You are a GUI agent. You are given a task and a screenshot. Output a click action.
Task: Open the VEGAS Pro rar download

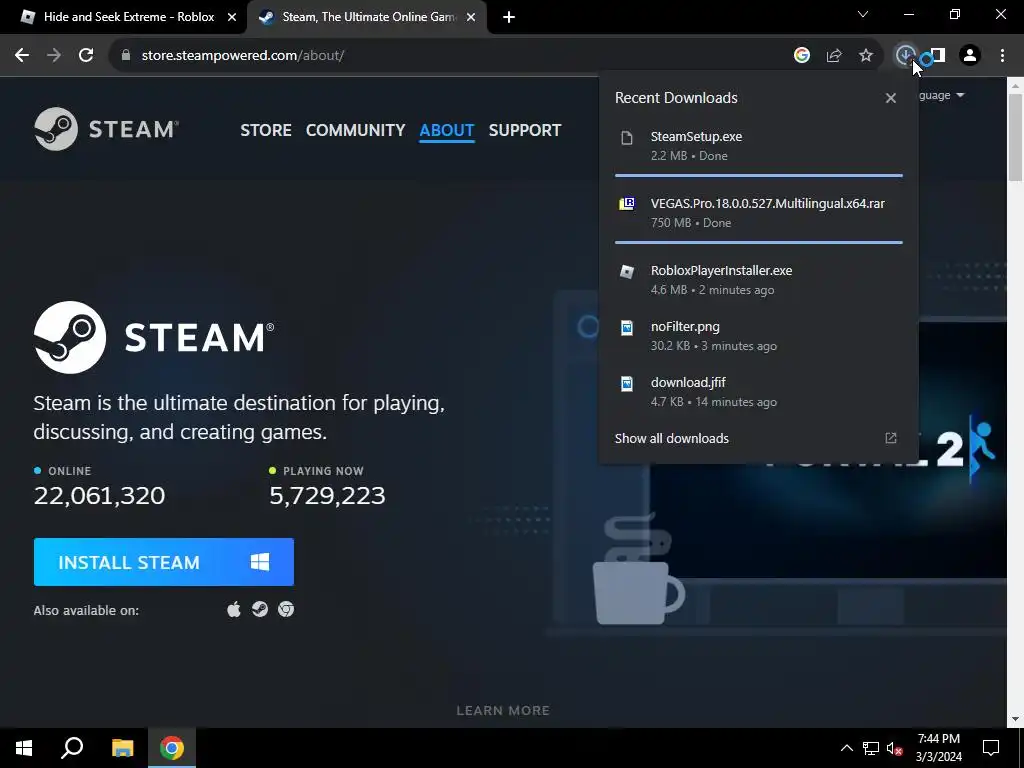(759, 213)
